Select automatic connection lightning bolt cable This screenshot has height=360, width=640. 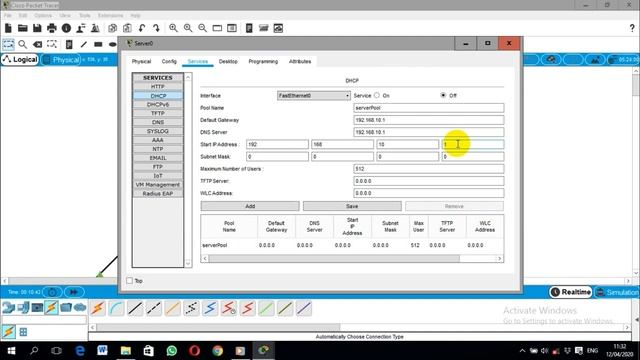point(98,308)
